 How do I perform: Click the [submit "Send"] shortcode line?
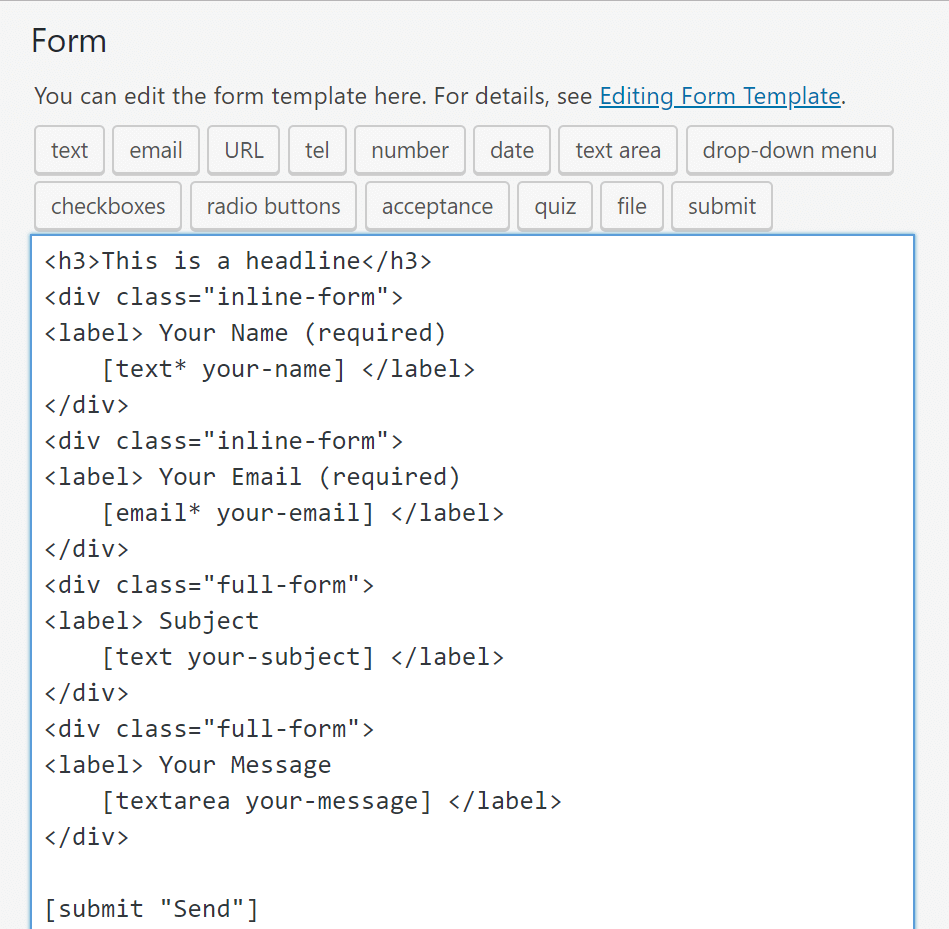click(150, 908)
